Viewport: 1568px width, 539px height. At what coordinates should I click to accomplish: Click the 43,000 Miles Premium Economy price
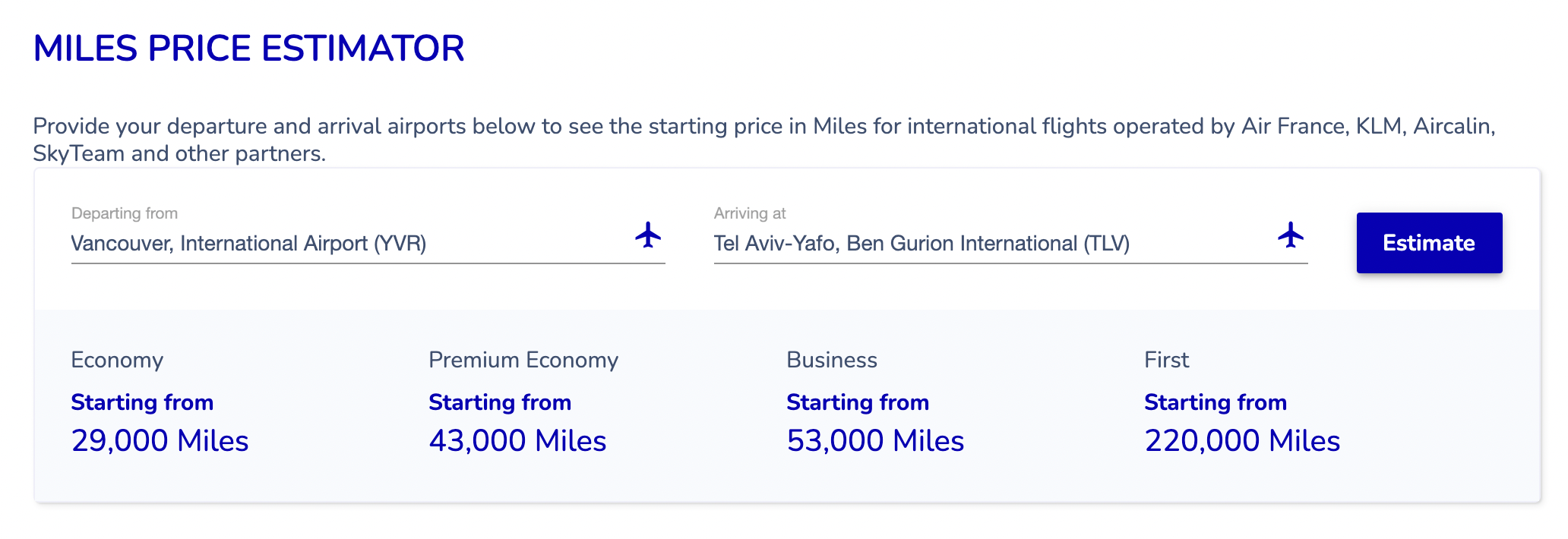click(x=517, y=441)
